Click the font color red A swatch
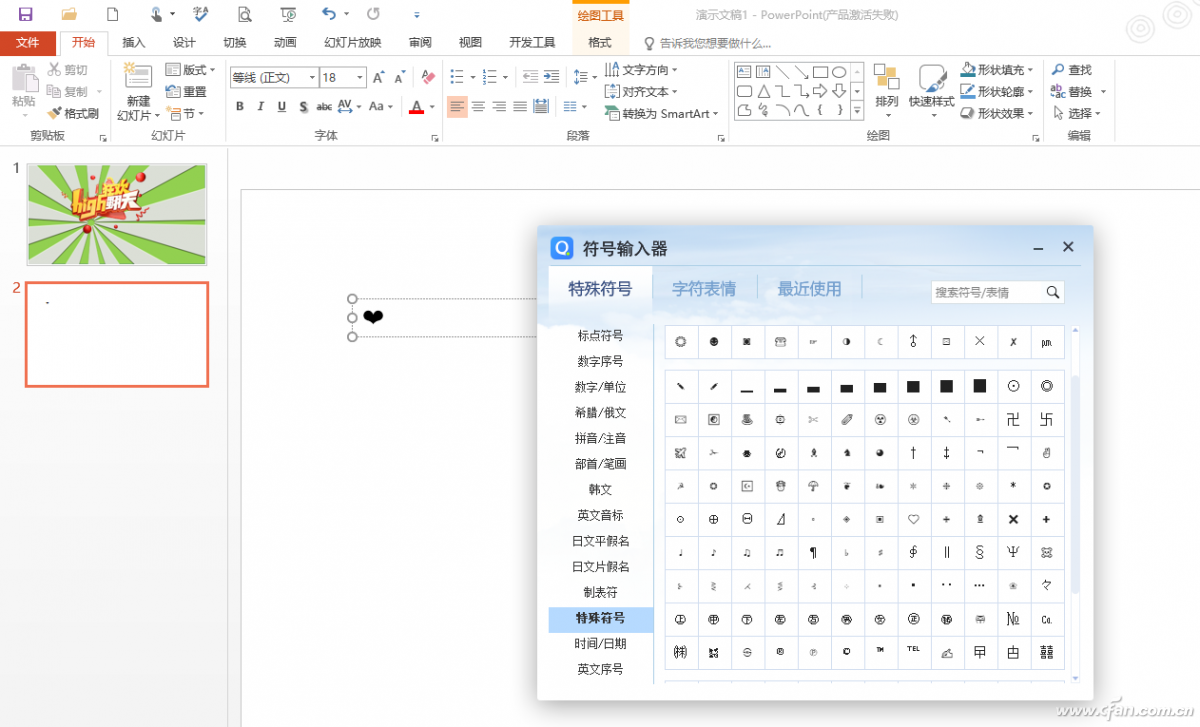This screenshot has width=1200, height=727. pyautogui.click(x=417, y=107)
